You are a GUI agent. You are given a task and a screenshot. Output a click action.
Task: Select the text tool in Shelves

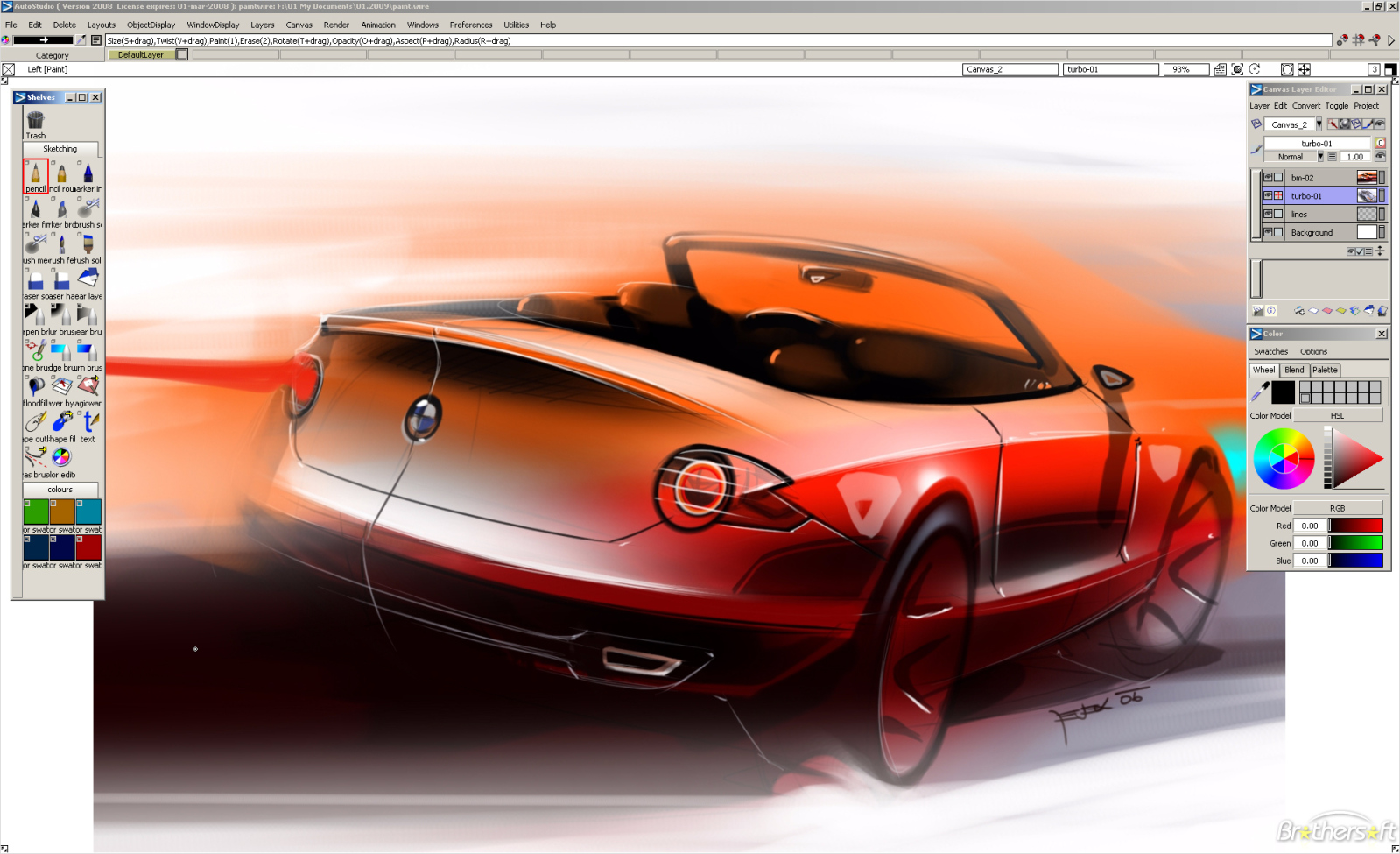pyautogui.click(x=88, y=425)
